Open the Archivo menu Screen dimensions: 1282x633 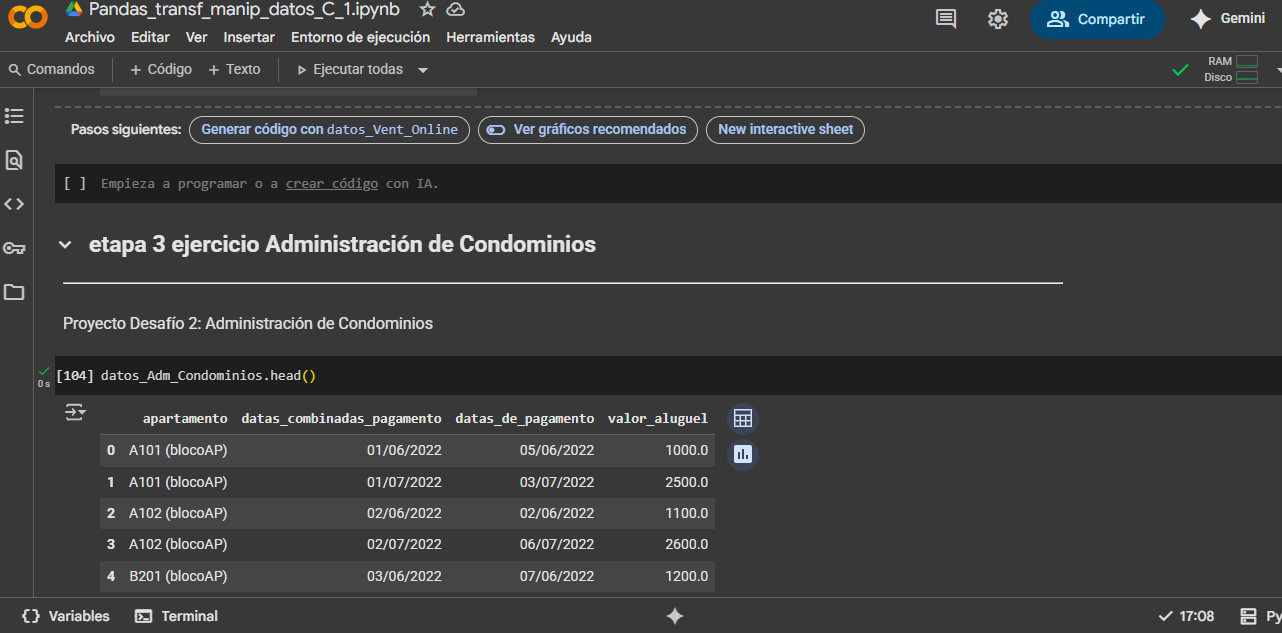tap(90, 37)
